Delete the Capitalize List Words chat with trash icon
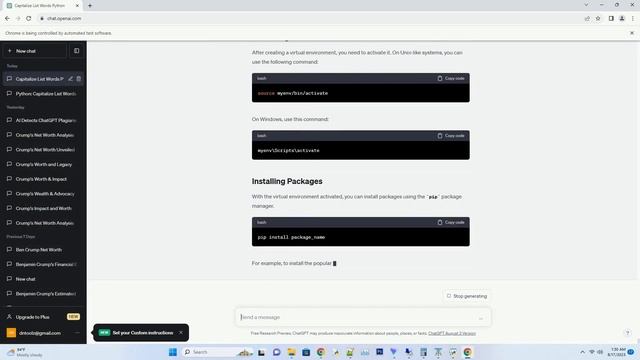640x360 pixels. pos(79,79)
